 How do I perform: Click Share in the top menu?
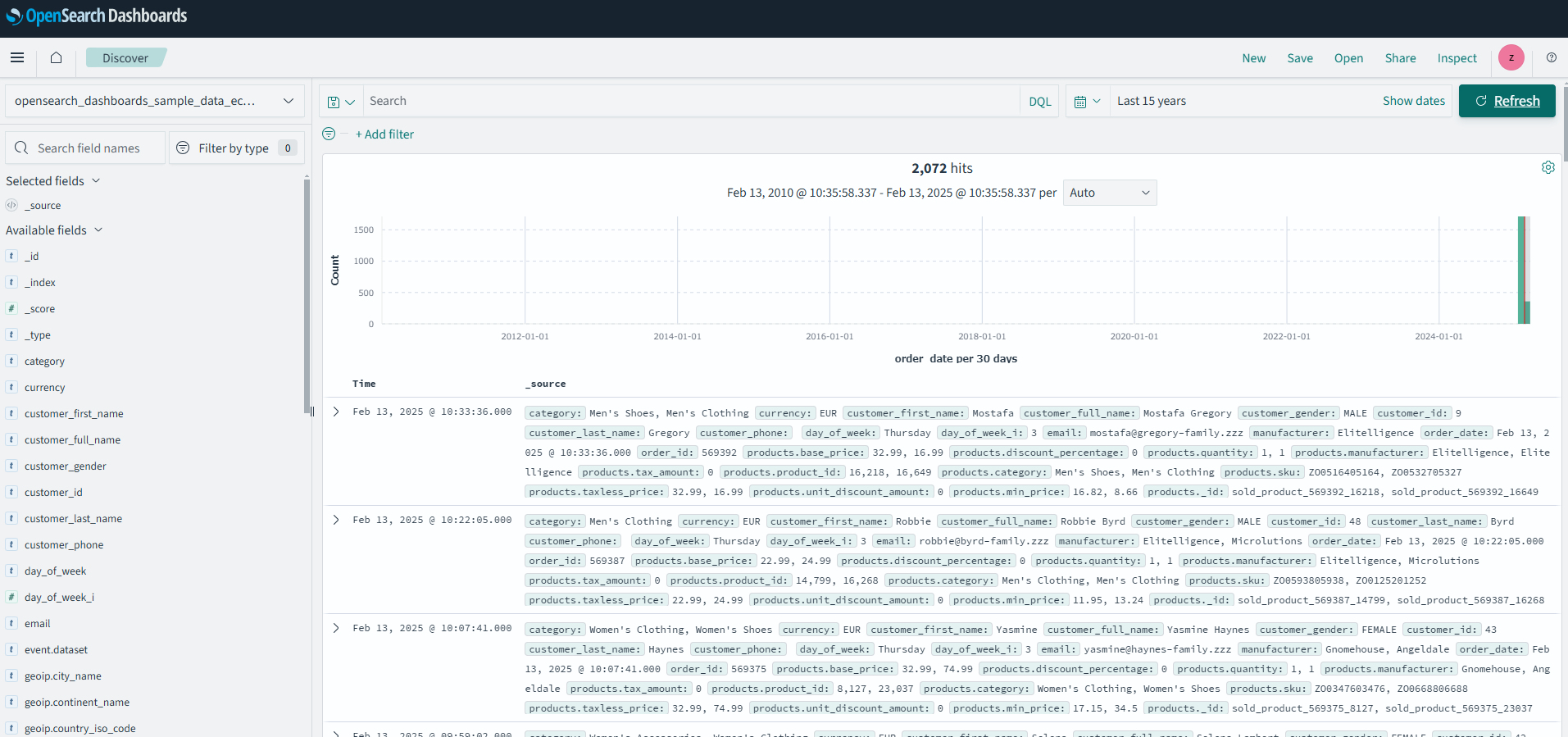click(x=1400, y=58)
